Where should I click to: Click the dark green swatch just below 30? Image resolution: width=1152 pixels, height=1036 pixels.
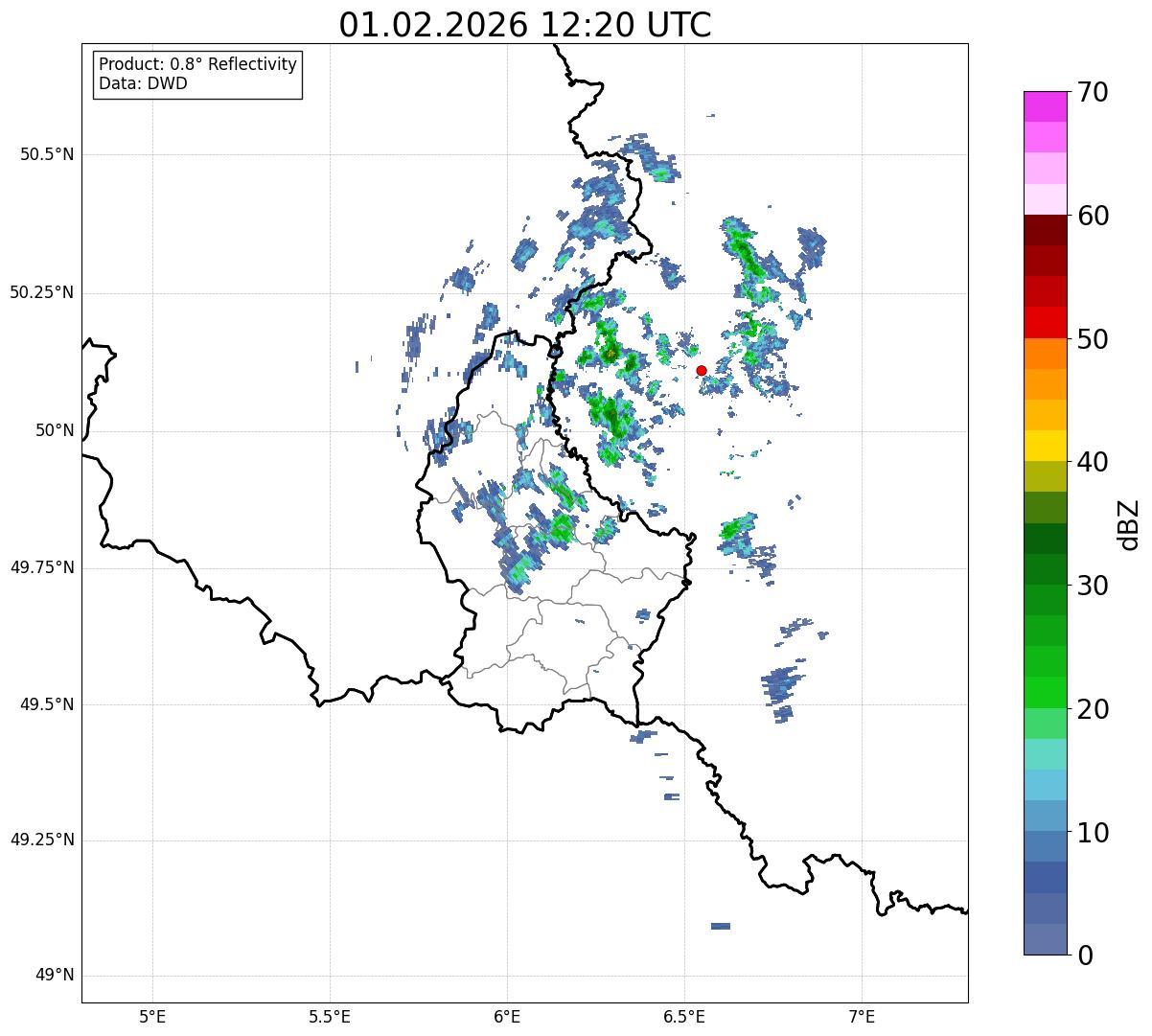click(1045, 600)
